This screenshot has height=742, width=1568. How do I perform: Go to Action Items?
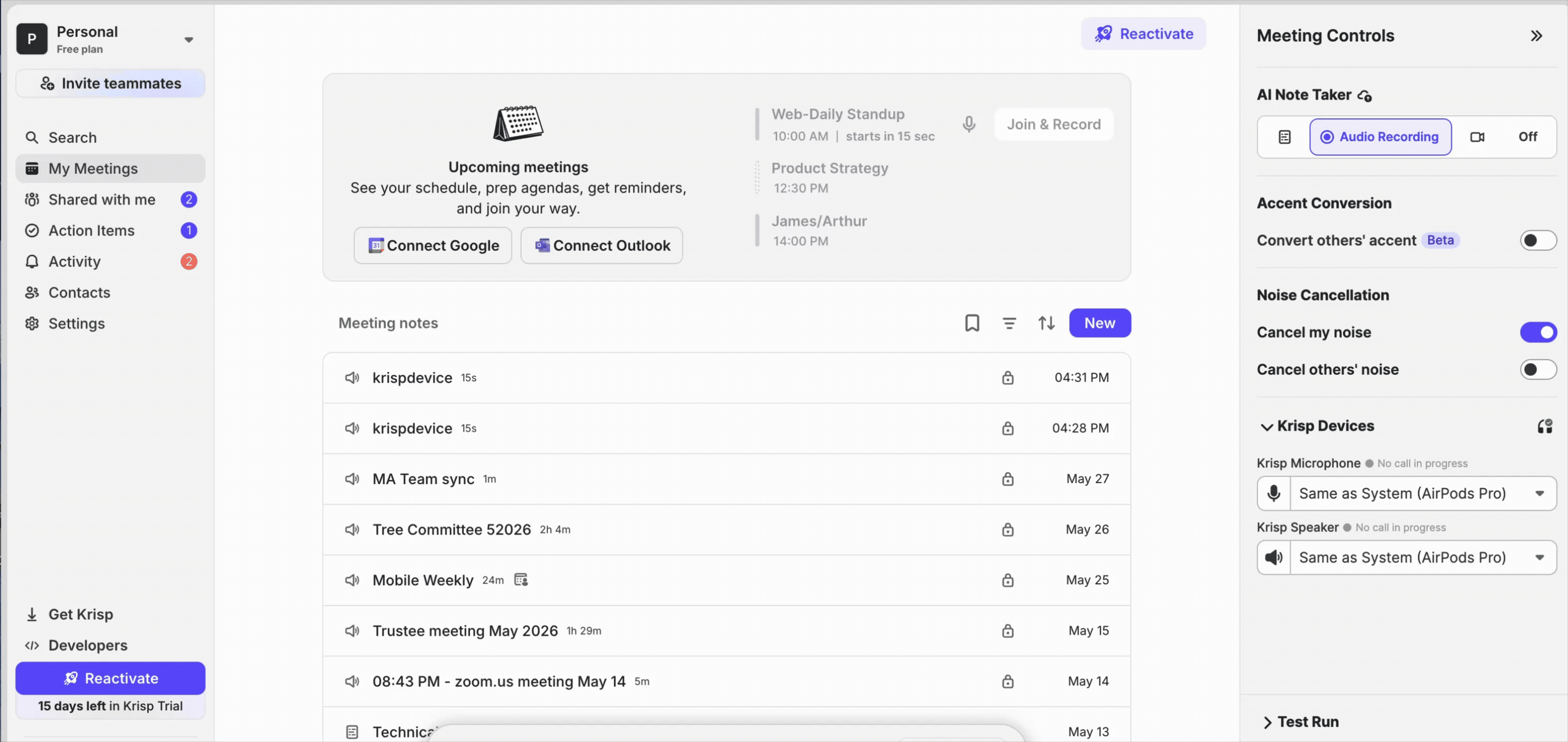pyautogui.click(x=110, y=231)
